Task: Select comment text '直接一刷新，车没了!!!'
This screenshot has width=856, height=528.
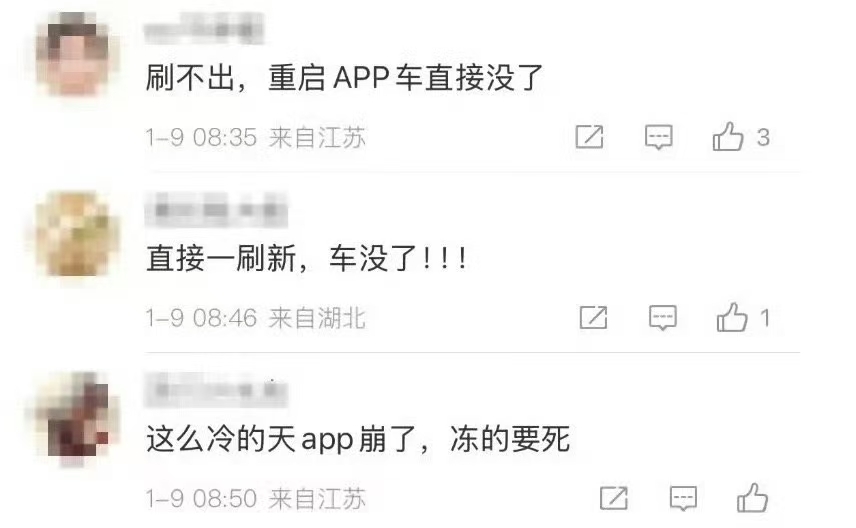Action: coord(307,258)
